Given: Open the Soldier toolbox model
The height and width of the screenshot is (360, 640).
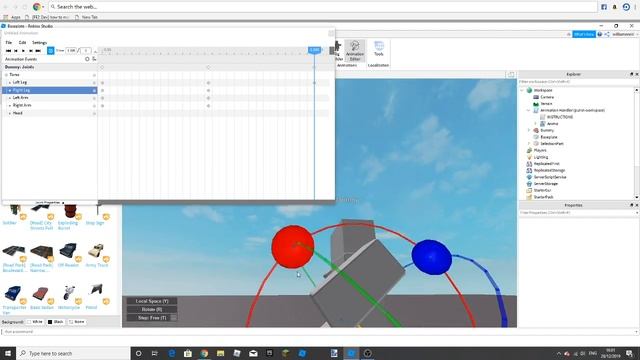Looking at the screenshot, I should (x=13, y=213).
